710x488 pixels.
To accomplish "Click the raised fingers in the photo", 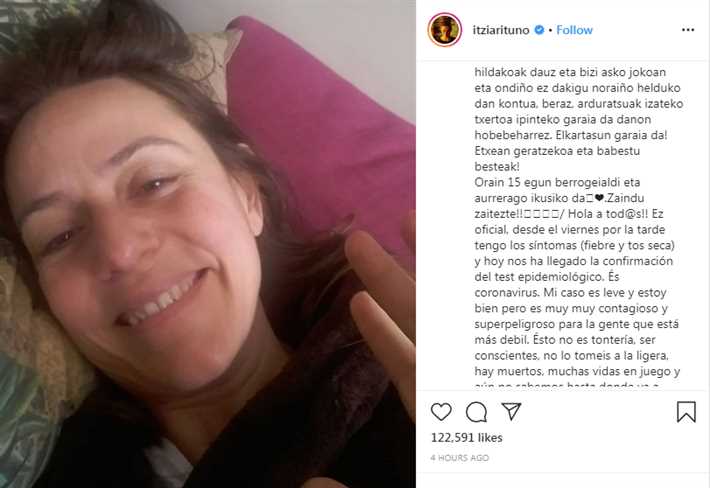I will (x=380, y=308).
